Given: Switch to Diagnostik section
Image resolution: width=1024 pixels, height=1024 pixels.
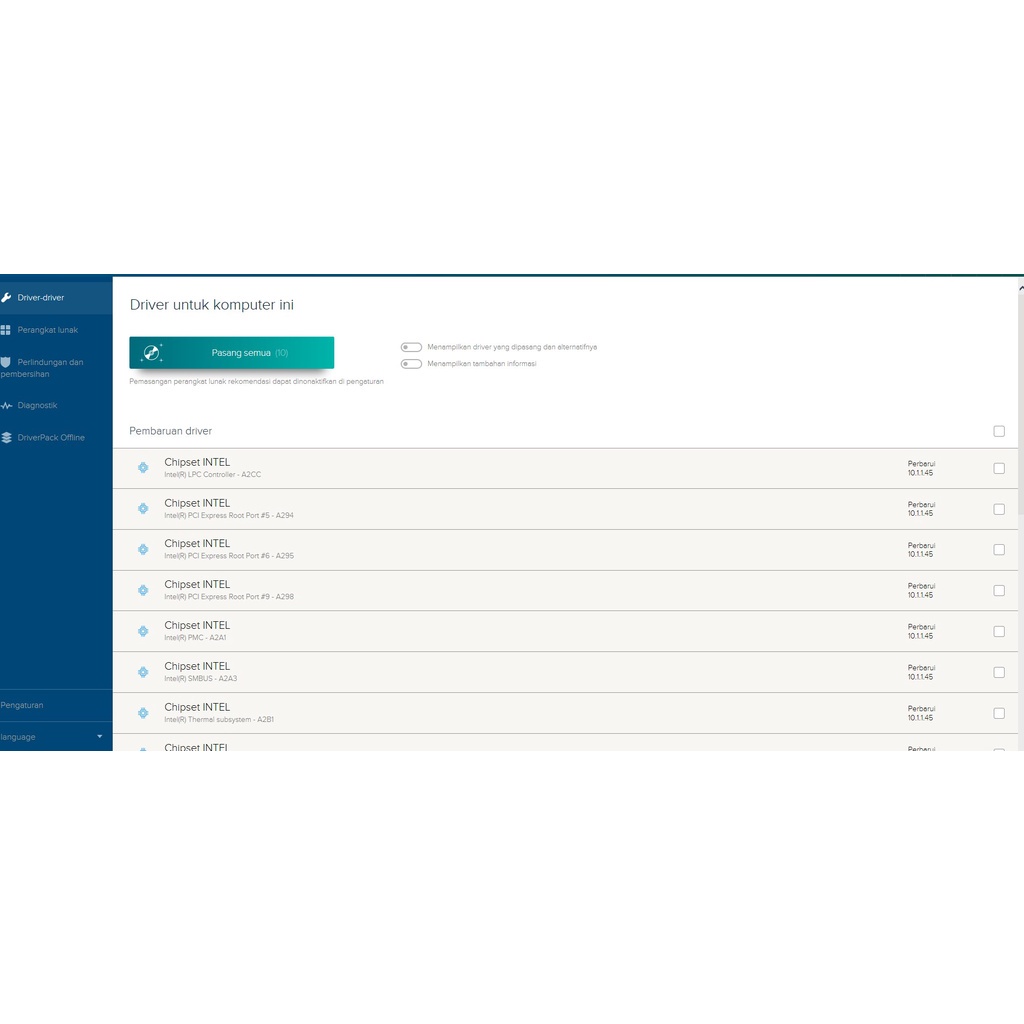Looking at the screenshot, I should [x=56, y=406].
